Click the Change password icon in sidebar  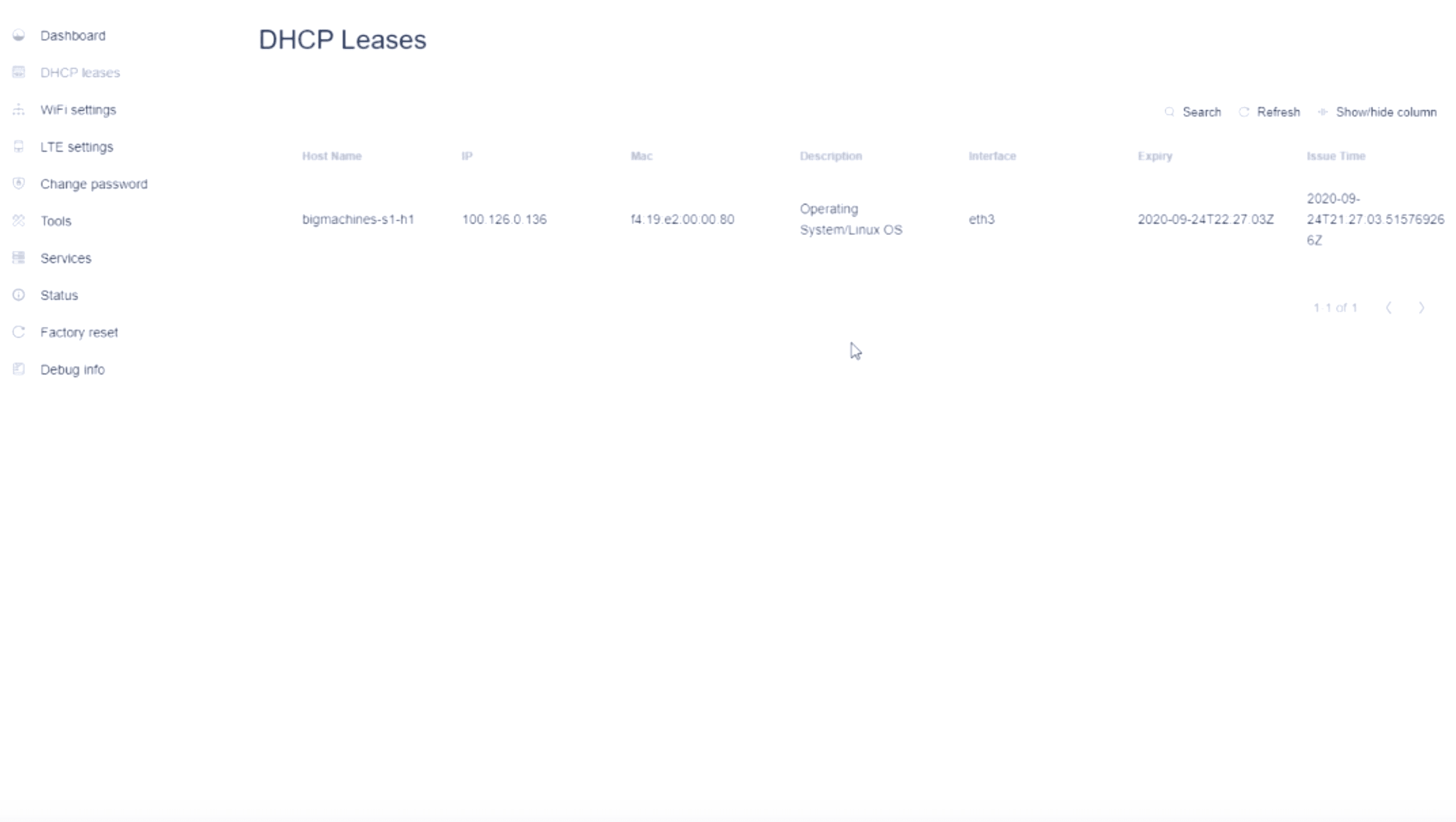(x=18, y=184)
